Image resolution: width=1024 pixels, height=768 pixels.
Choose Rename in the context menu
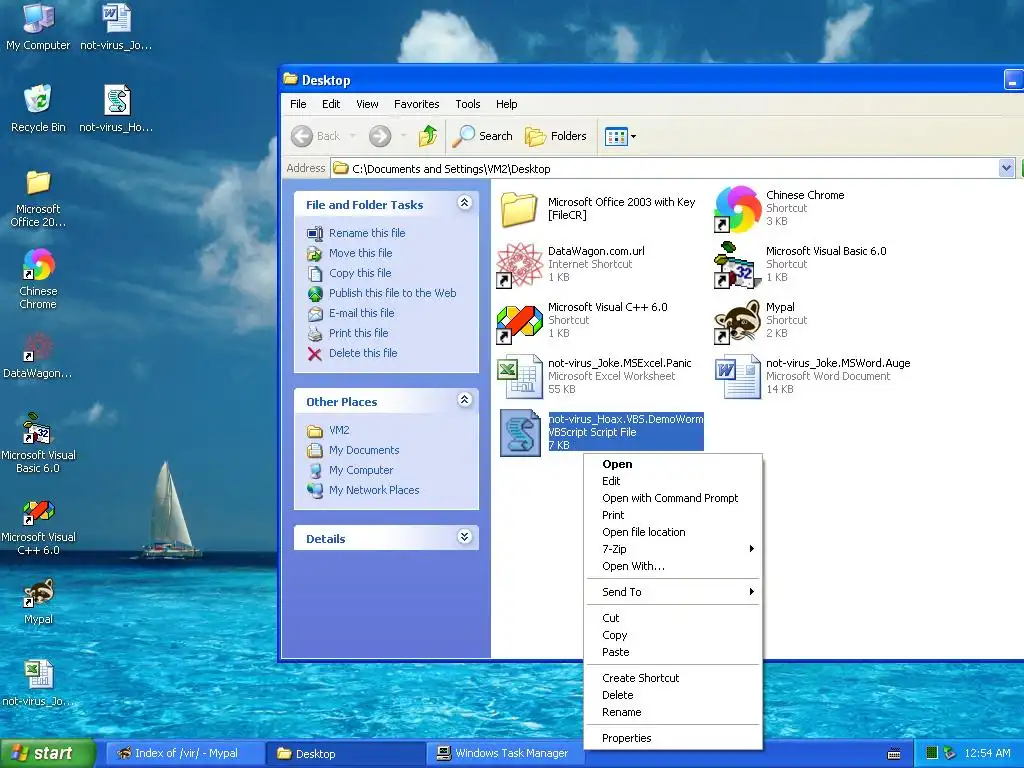pos(673,712)
